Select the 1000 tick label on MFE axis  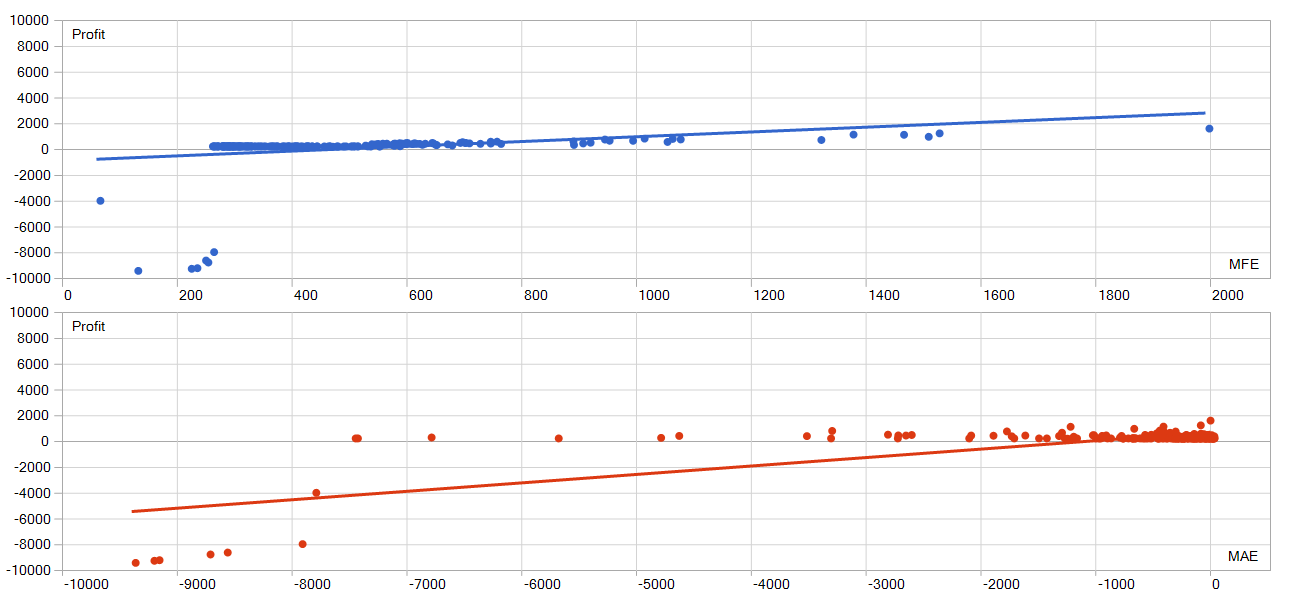pos(652,295)
